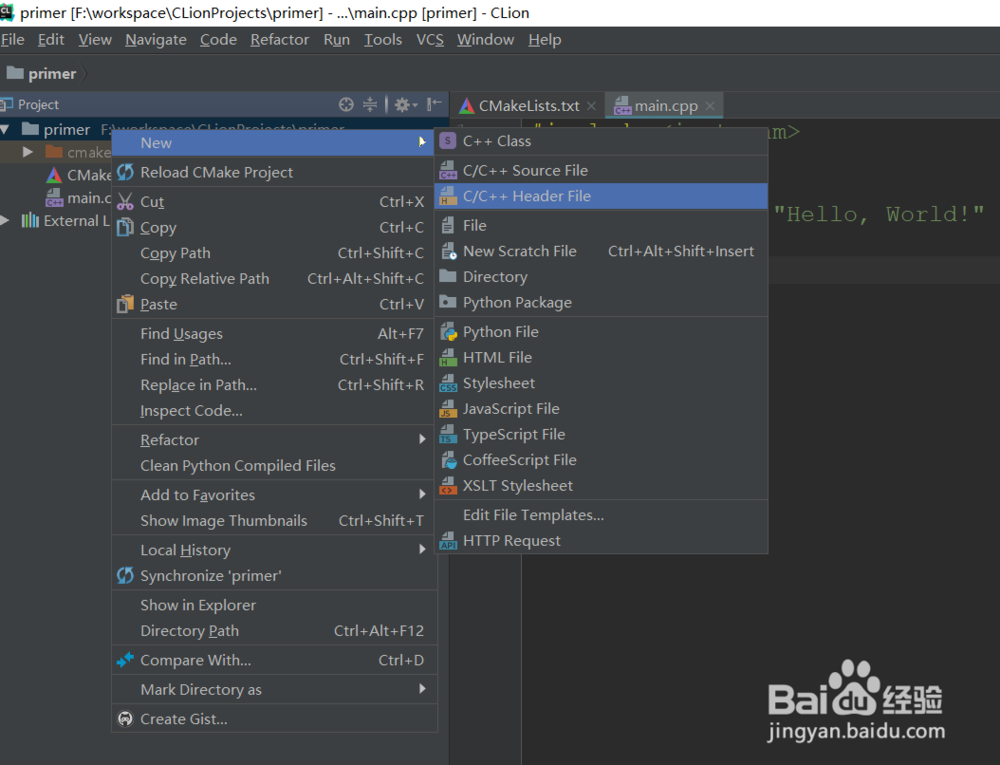Expand the External Libraries node
Image resolution: width=1000 pixels, height=765 pixels.
[5, 221]
